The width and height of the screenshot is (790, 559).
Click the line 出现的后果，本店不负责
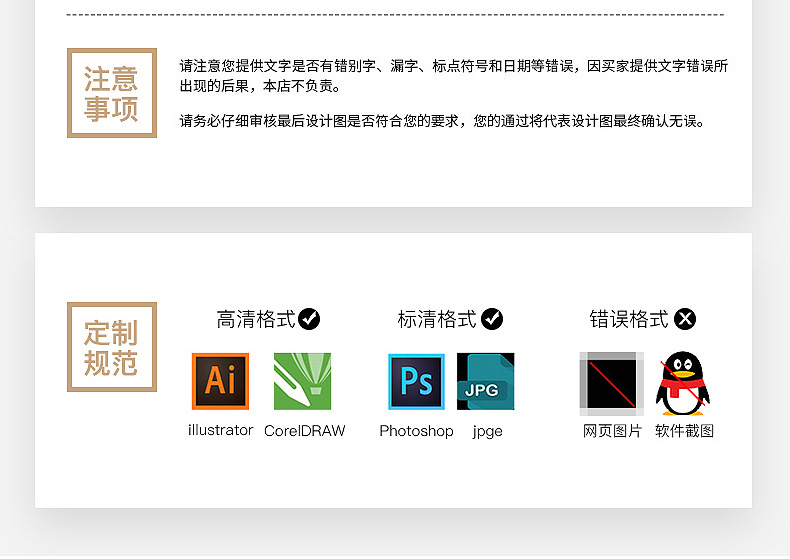(x=260, y=86)
